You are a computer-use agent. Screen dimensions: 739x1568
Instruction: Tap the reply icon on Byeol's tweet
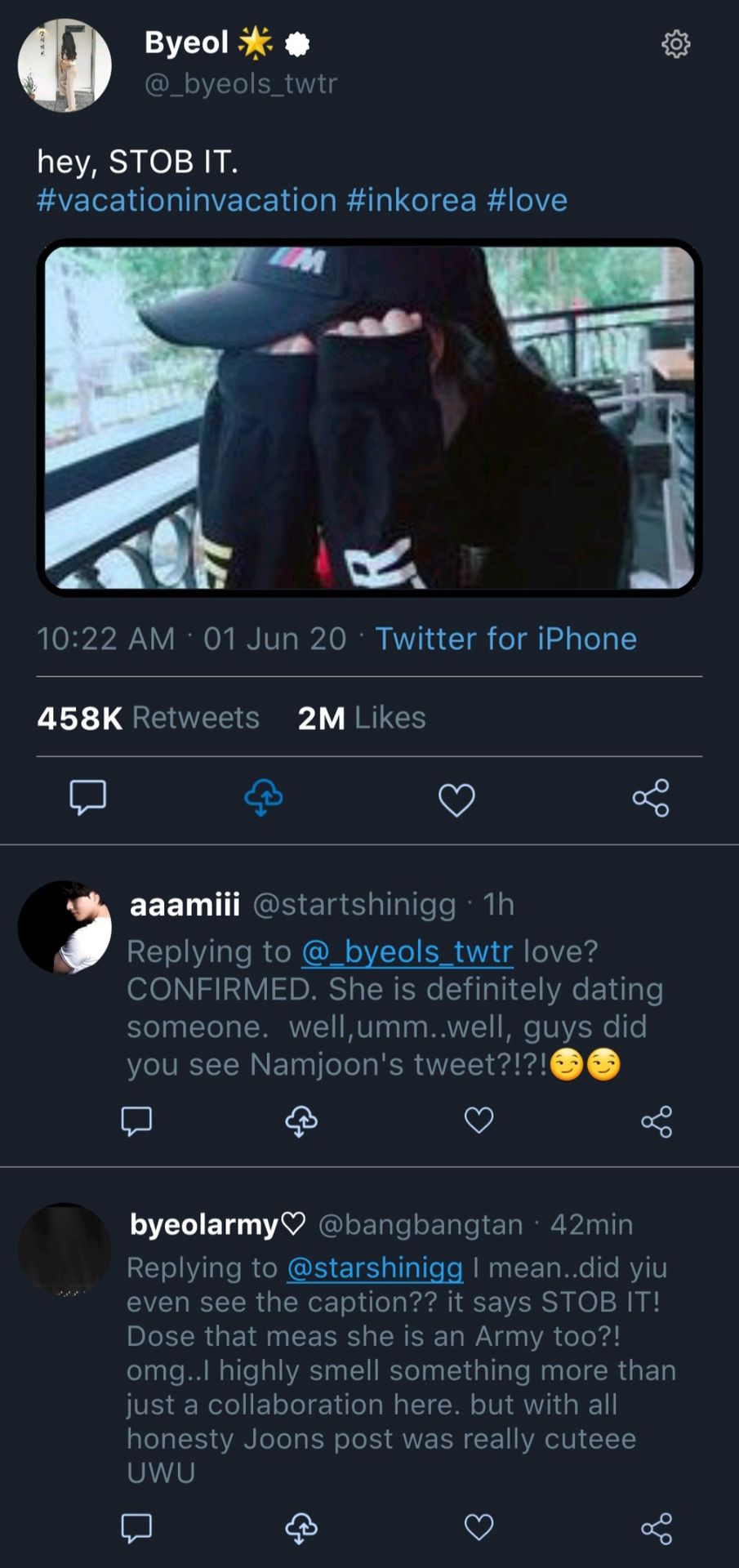tap(88, 798)
